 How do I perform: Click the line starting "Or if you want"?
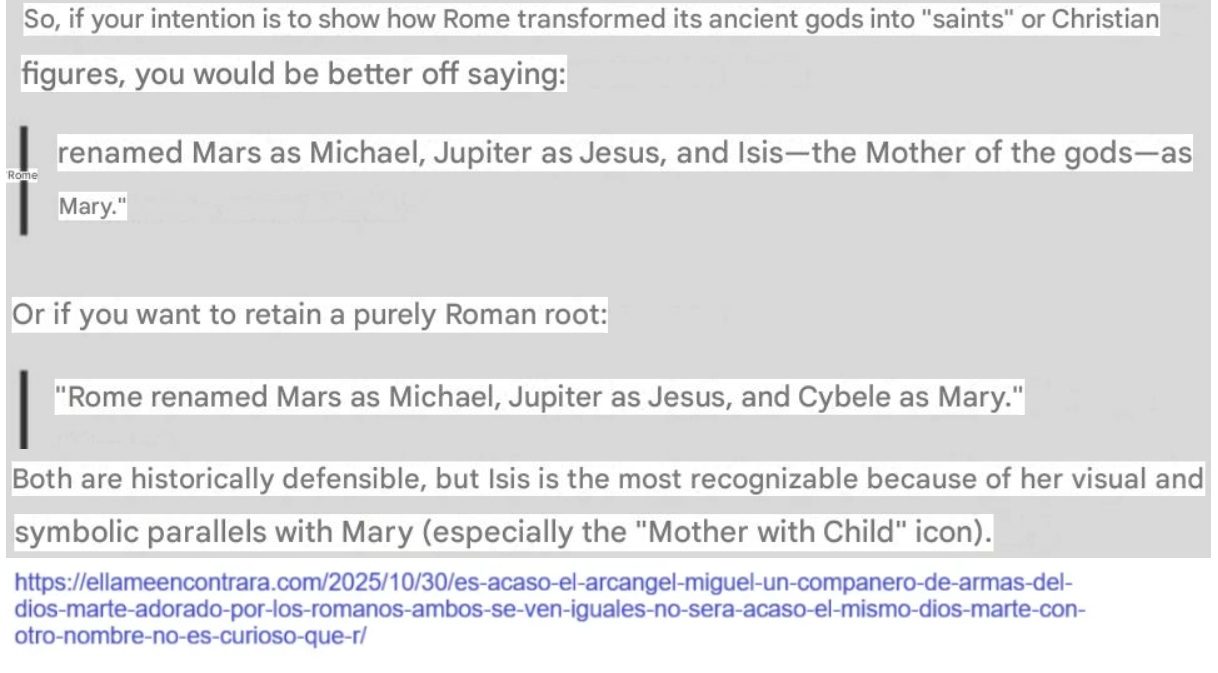(x=310, y=316)
